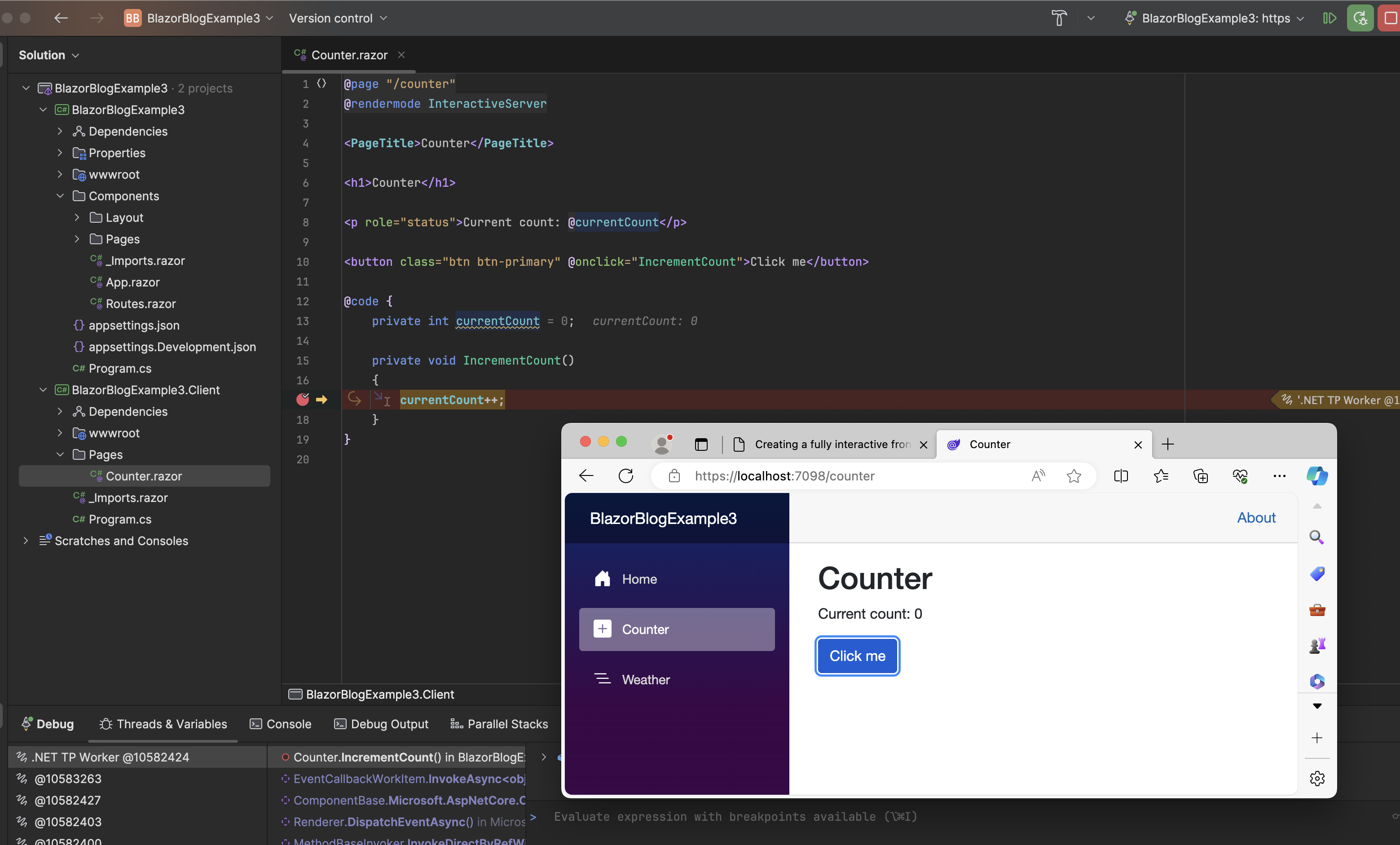Select the .NET TP Worker @10582424 thread

tap(137, 757)
